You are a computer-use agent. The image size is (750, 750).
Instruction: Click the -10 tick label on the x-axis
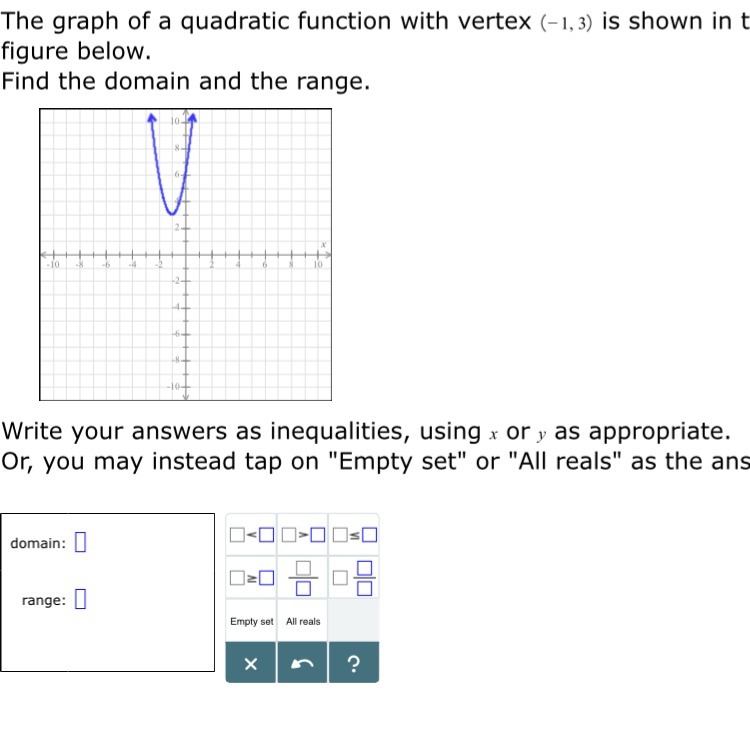point(53,265)
